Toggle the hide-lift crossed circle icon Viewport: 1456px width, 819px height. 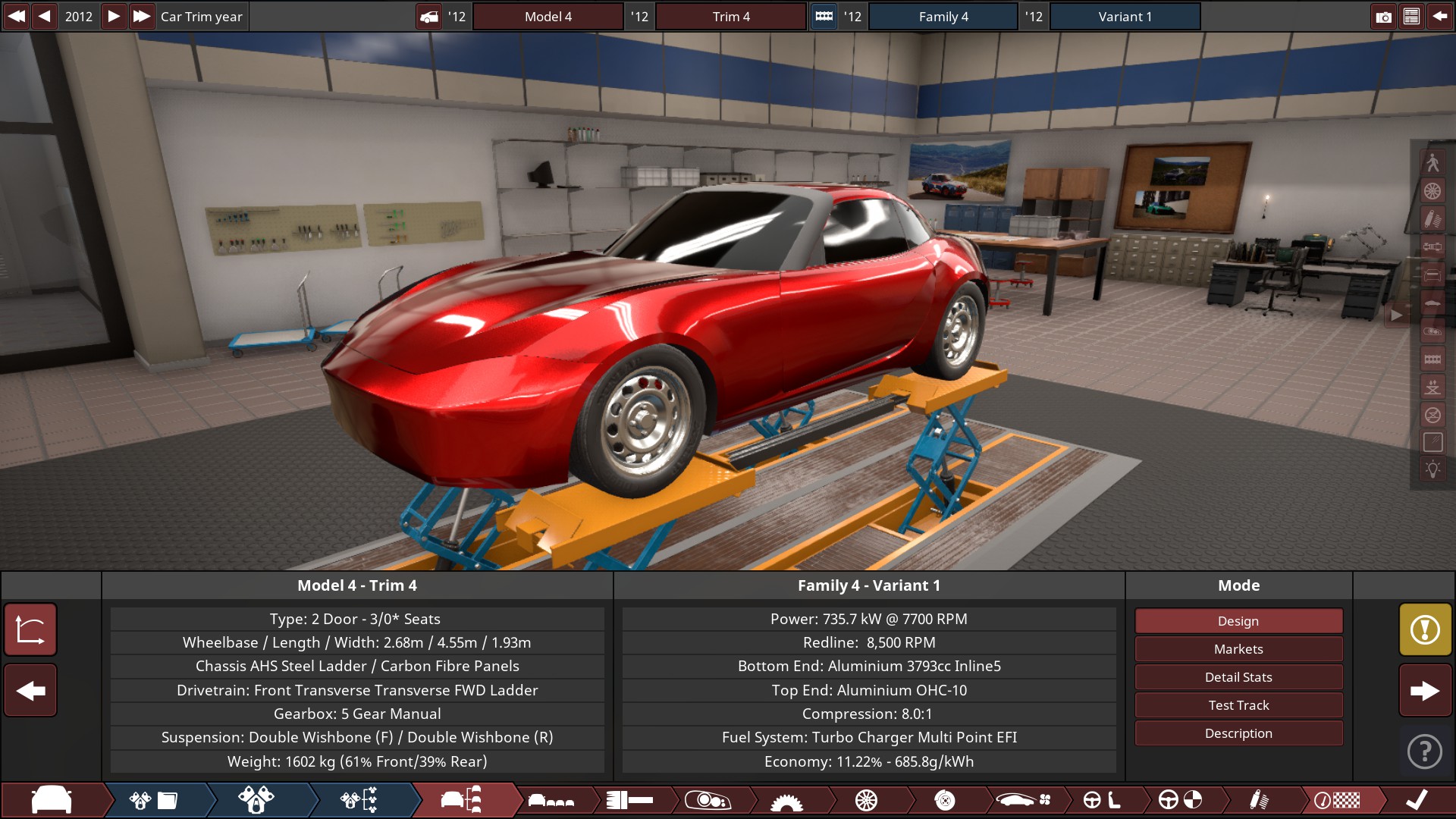point(1432,416)
